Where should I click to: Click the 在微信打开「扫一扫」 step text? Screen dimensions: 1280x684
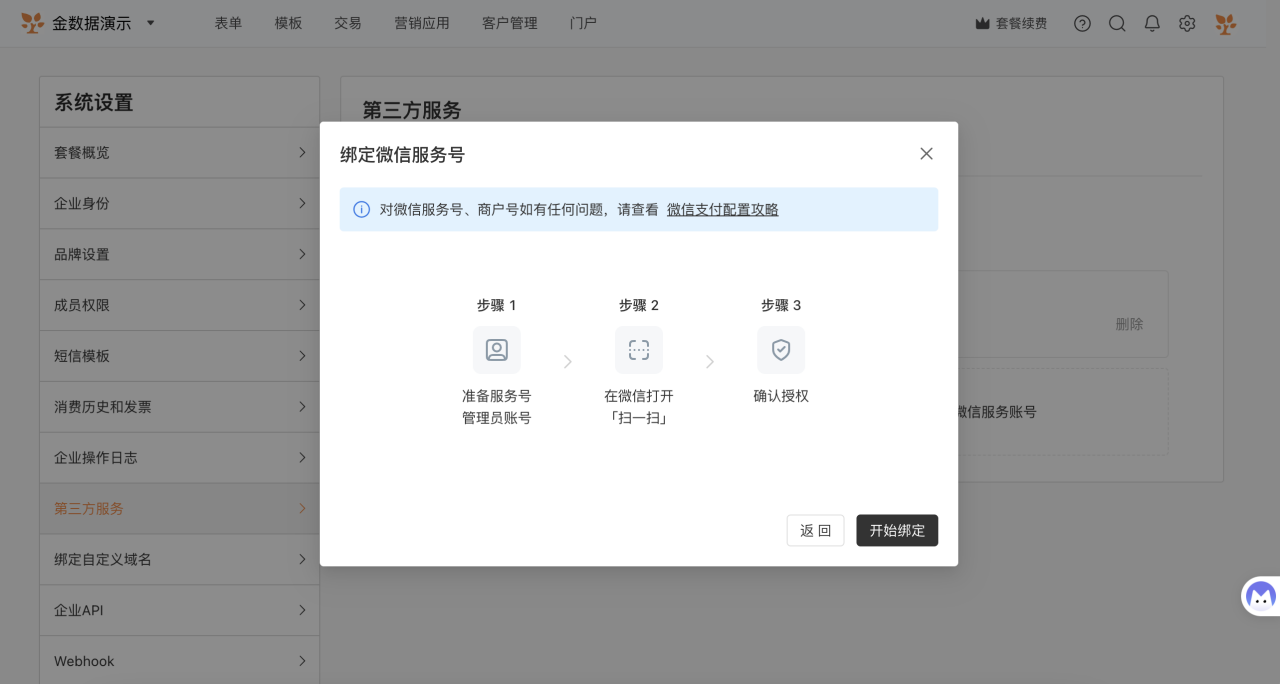(x=639, y=407)
